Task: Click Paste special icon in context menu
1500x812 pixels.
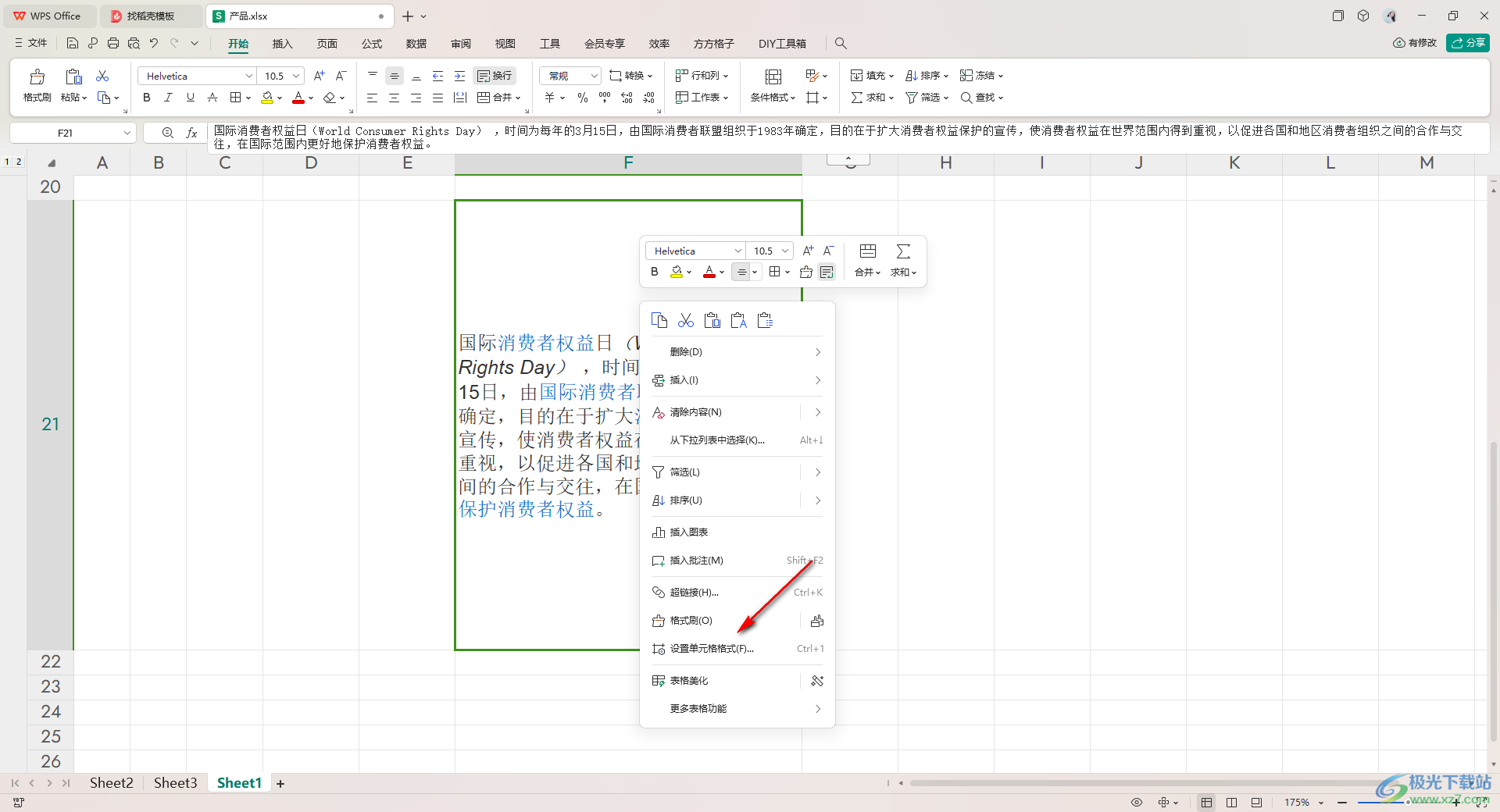Action: coord(766,320)
